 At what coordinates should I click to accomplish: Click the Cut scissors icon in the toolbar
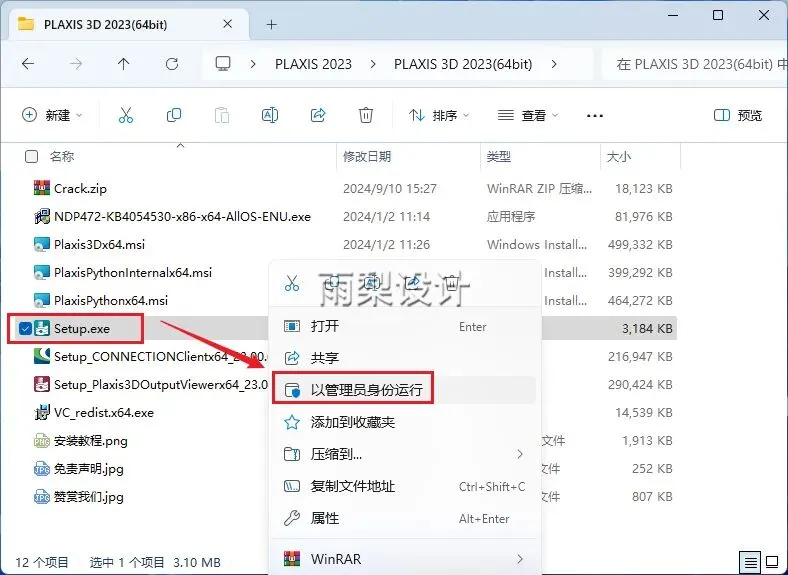pos(126,115)
